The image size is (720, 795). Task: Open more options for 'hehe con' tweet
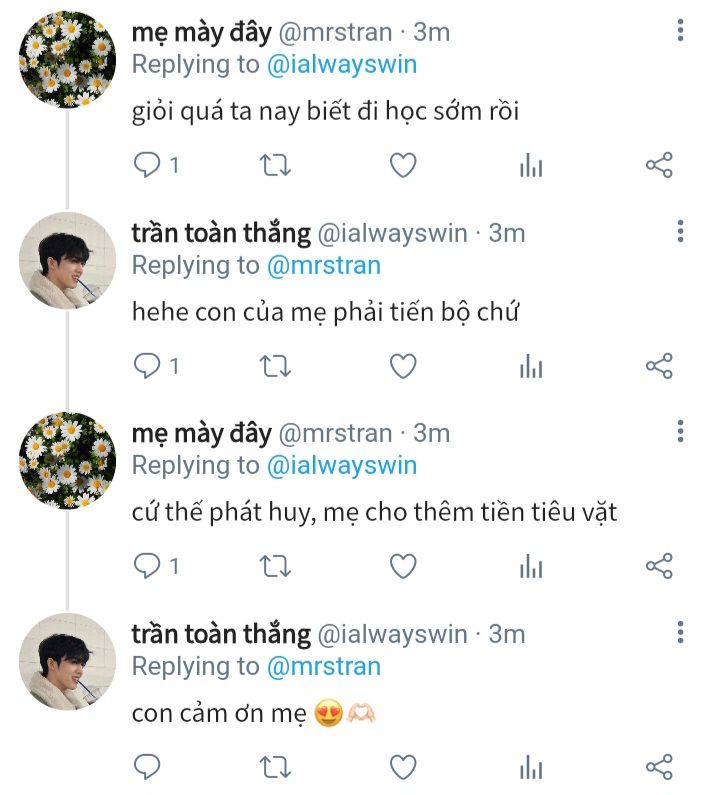[x=680, y=232]
